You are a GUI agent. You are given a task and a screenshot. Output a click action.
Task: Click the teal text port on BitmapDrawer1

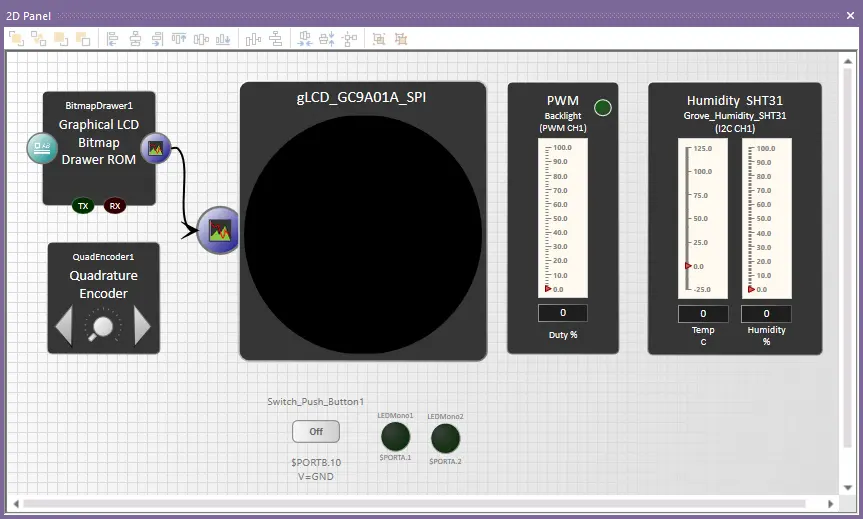42,148
